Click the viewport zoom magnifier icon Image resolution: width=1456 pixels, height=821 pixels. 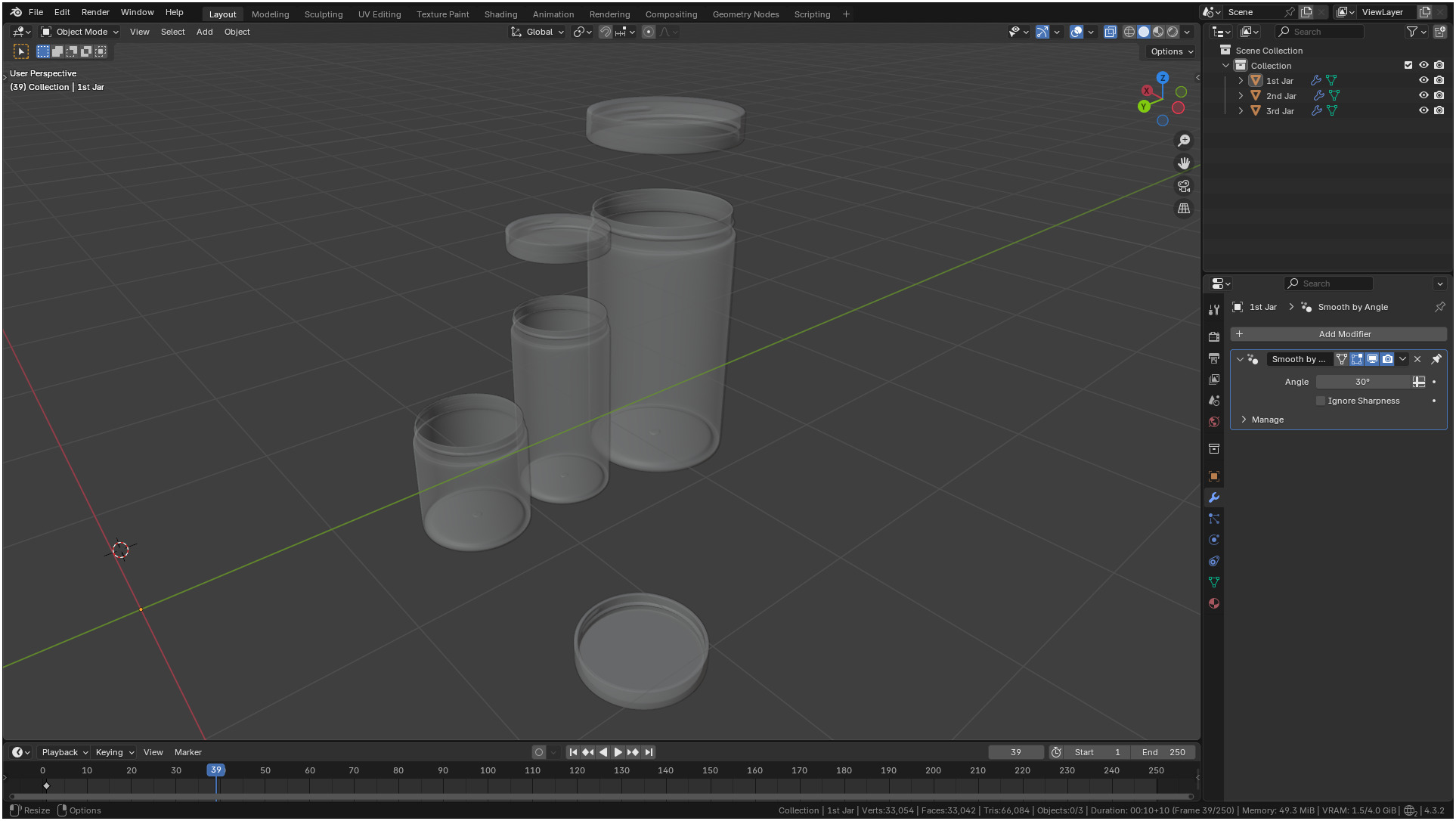[1184, 141]
